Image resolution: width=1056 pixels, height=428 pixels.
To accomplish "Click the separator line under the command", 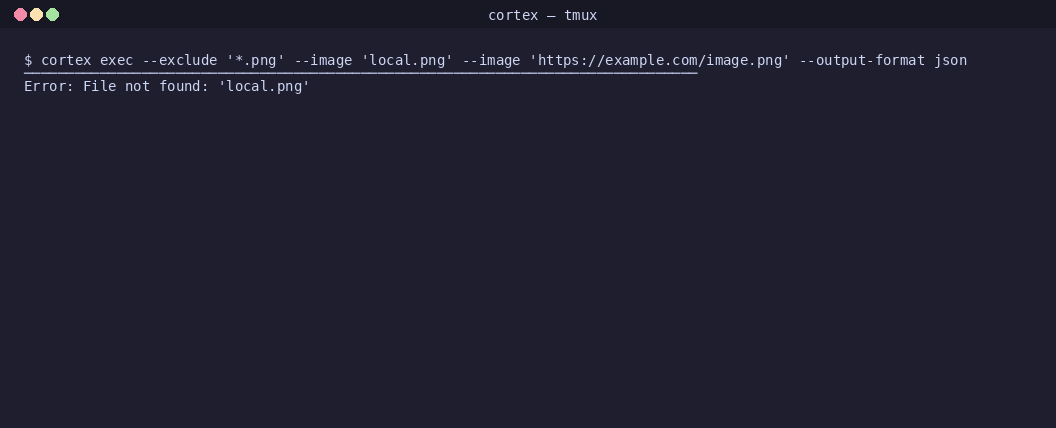I will click(360, 73).
